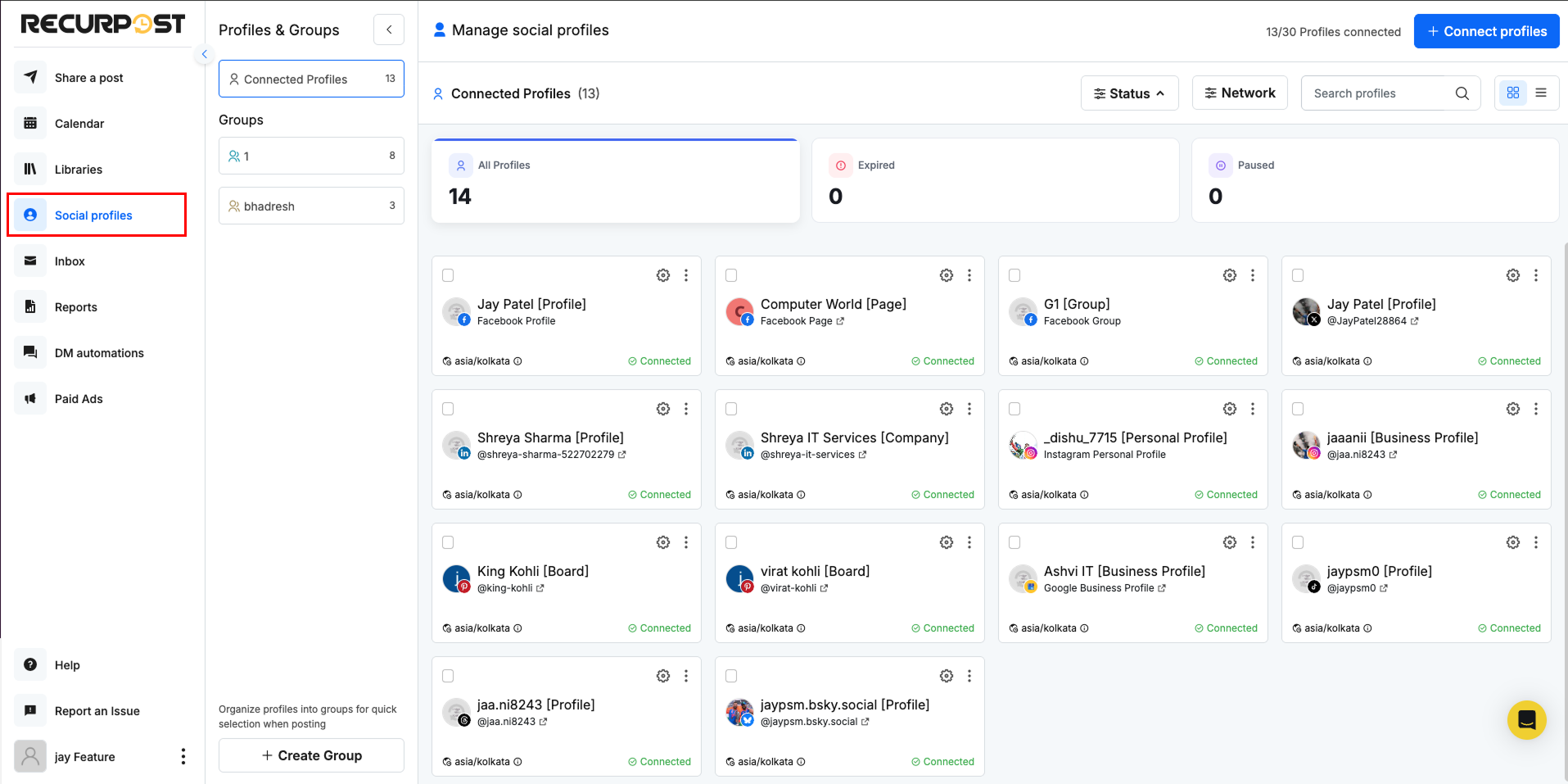Viewport: 1568px width, 784px height.
Task: Click the calendar icon in sidebar
Action: coord(30,123)
